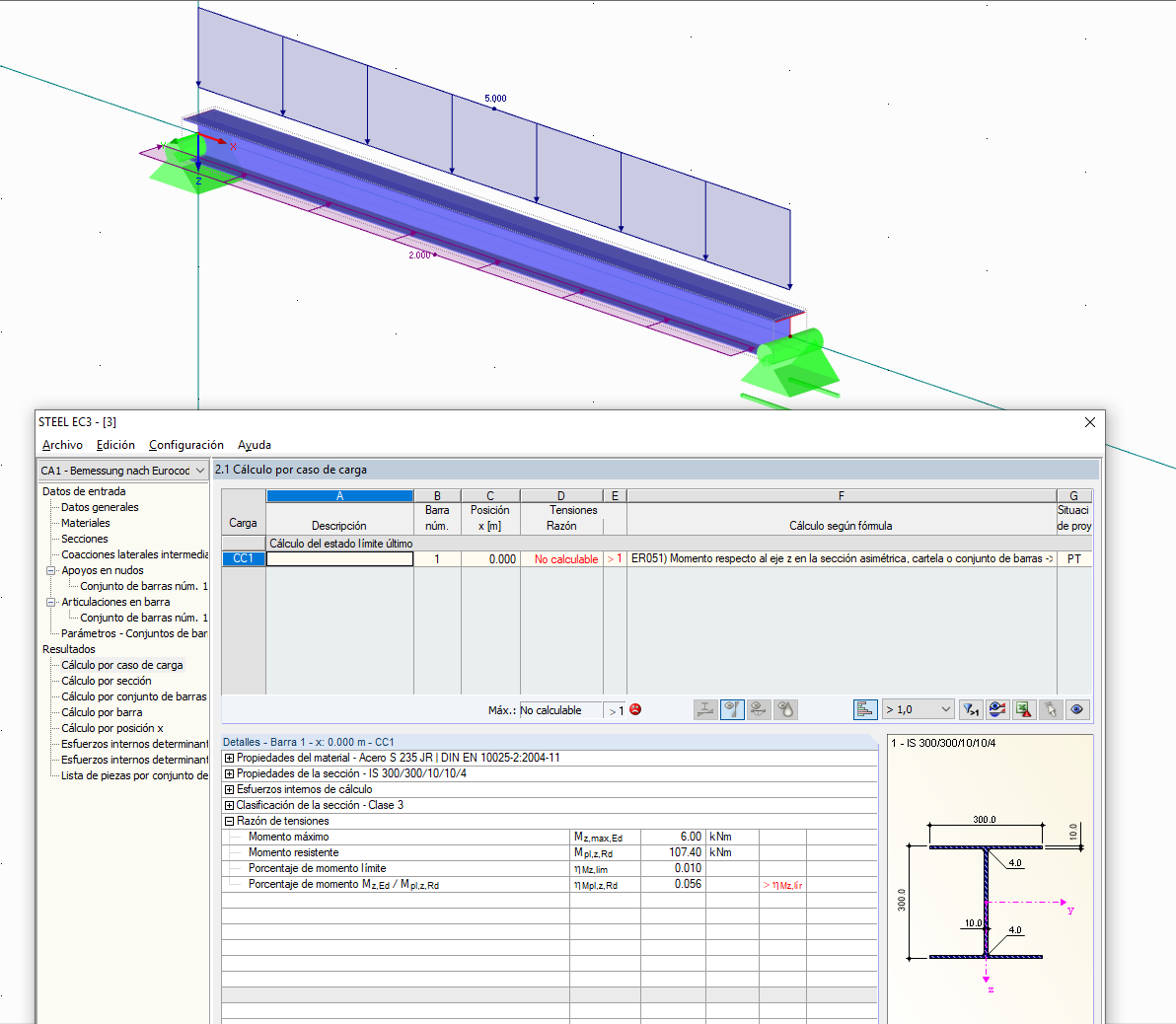Select Materiales in the tree
The image size is (1176, 1024).
pos(86,523)
